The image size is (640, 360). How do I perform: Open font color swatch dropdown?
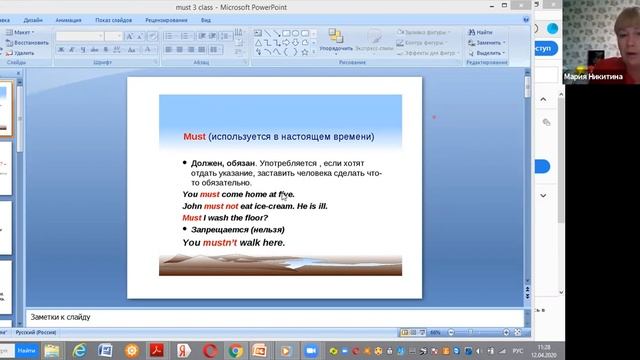[x=149, y=49]
